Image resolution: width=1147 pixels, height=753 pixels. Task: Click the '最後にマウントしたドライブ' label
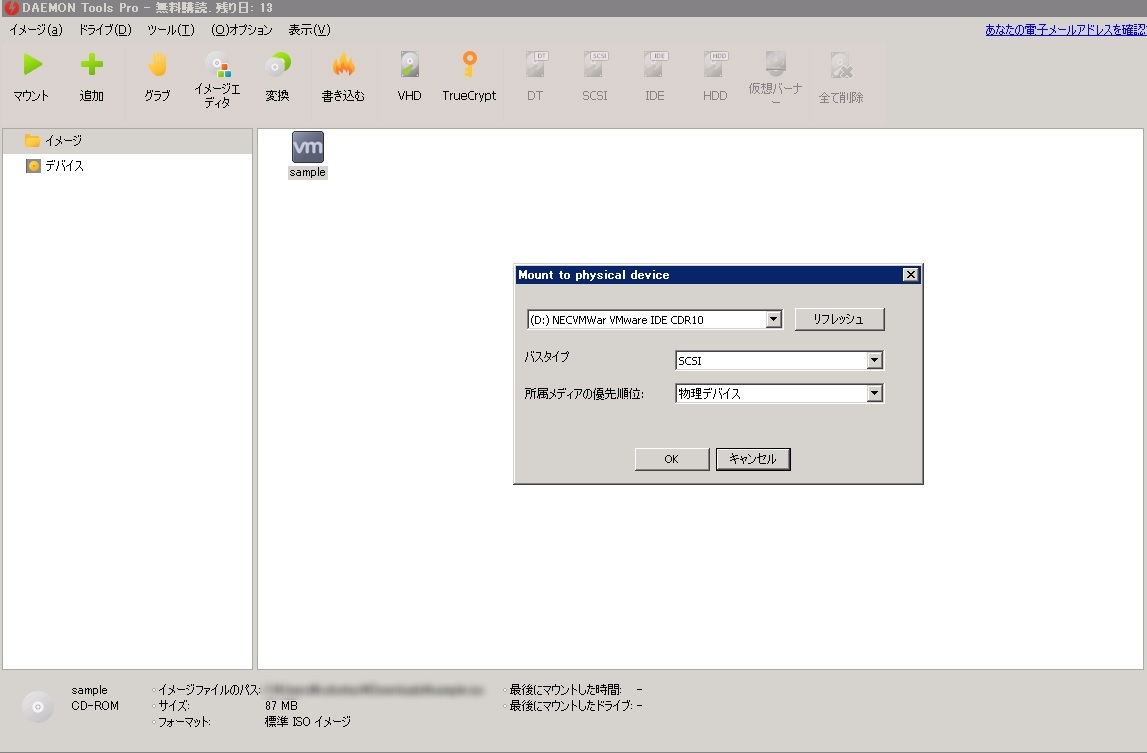[571, 706]
